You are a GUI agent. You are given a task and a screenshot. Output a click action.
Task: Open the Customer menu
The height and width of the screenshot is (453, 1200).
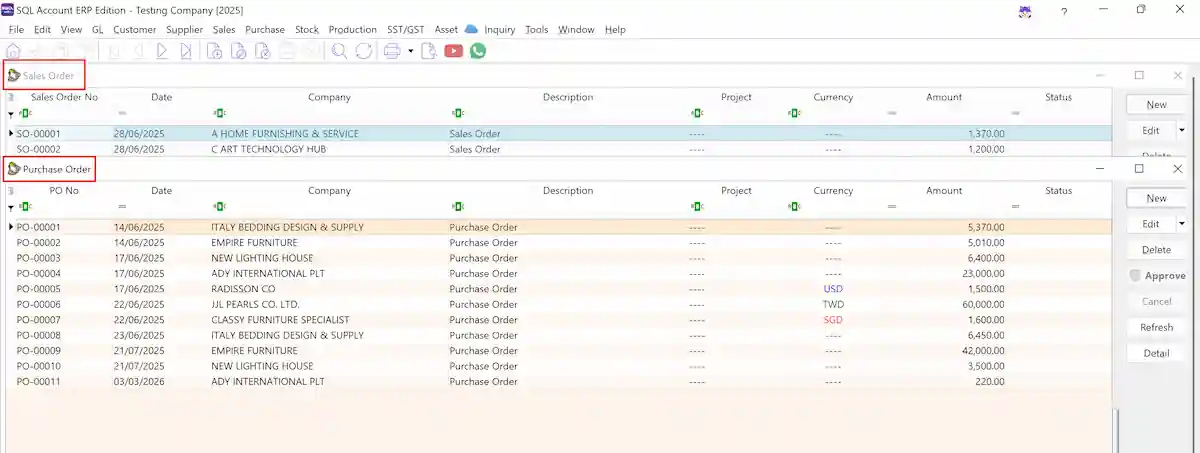point(134,29)
